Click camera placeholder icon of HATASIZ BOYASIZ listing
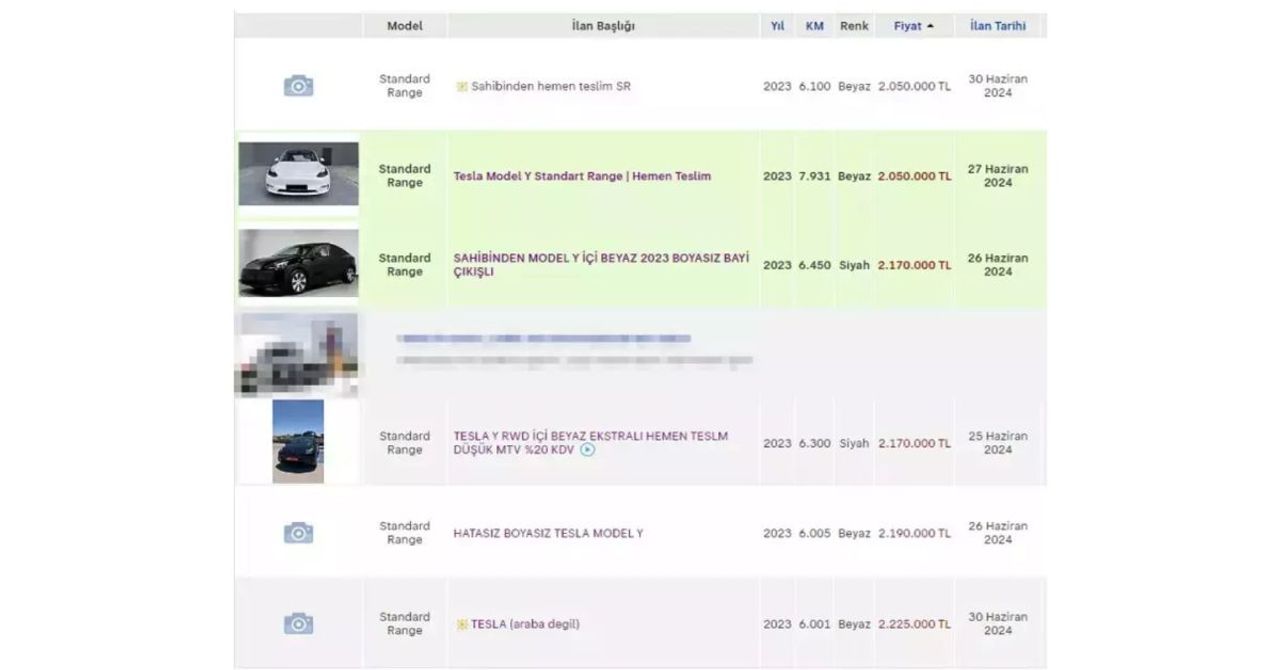This screenshot has height=670, width=1280. click(298, 533)
